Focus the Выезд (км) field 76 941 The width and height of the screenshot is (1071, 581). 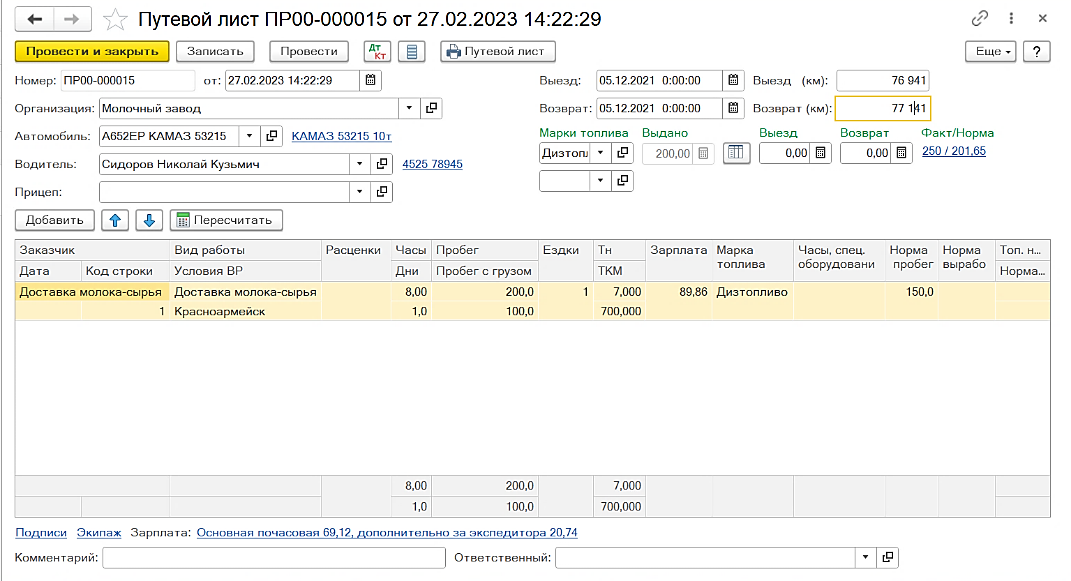pos(882,81)
